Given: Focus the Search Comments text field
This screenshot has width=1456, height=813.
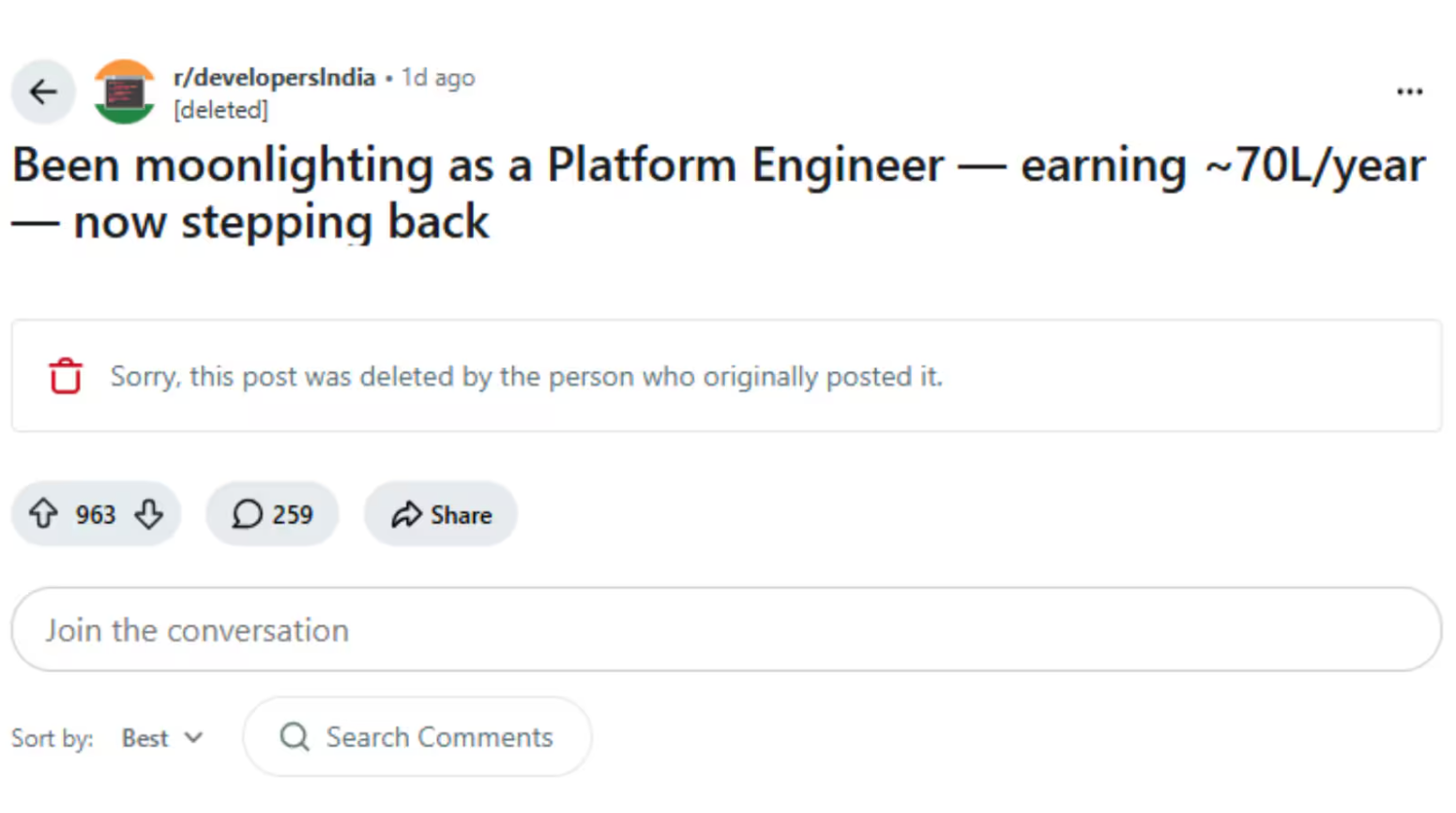Looking at the screenshot, I should pyautogui.click(x=439, y=737).
